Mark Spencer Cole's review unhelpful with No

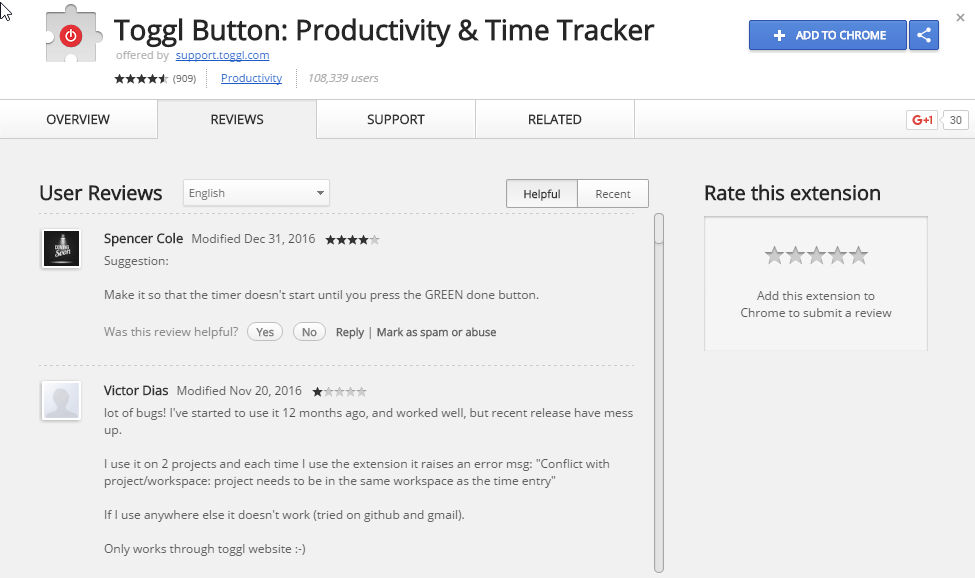tap(309, 332)
